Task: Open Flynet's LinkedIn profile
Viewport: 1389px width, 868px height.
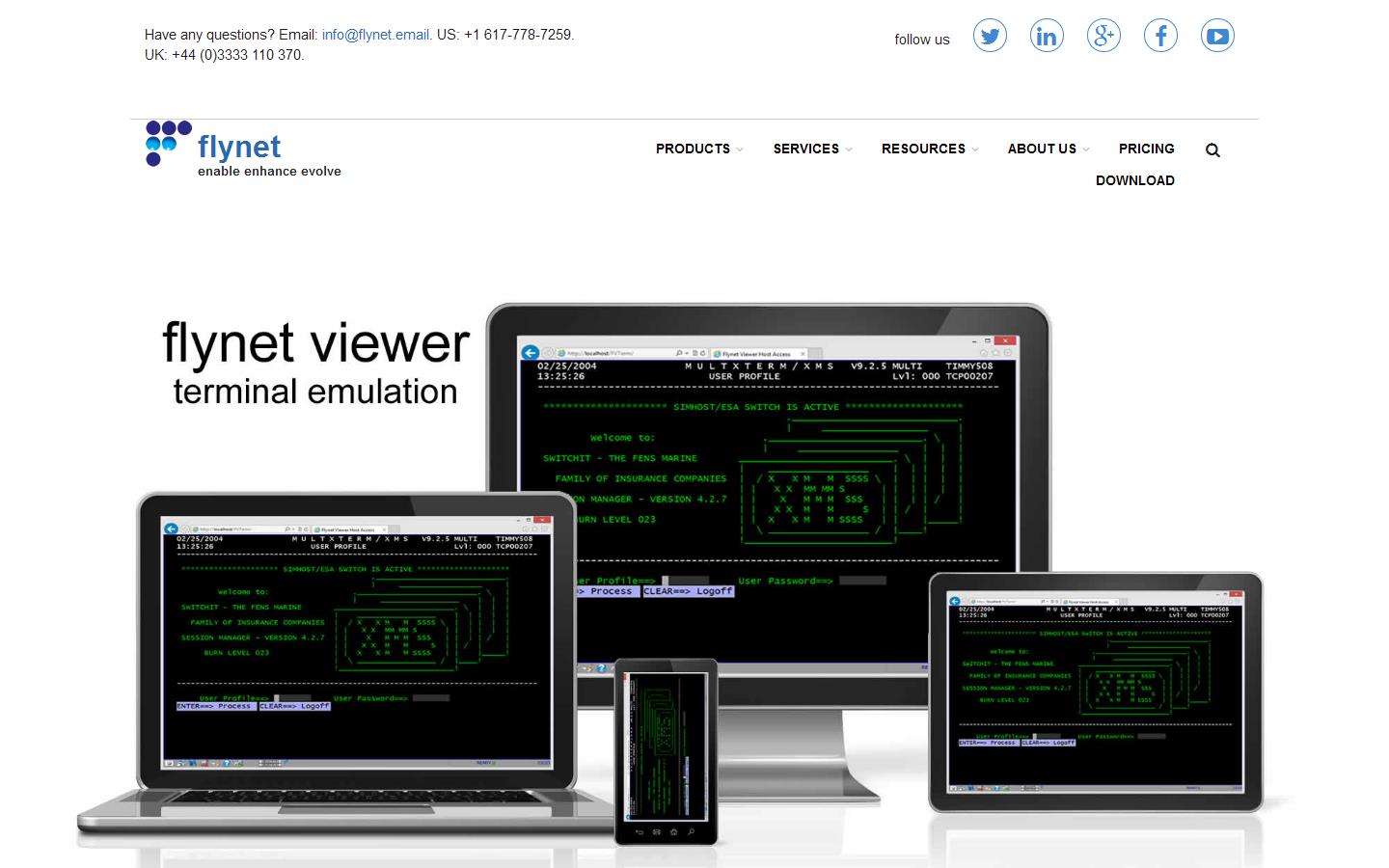Action: point(1047,36)
